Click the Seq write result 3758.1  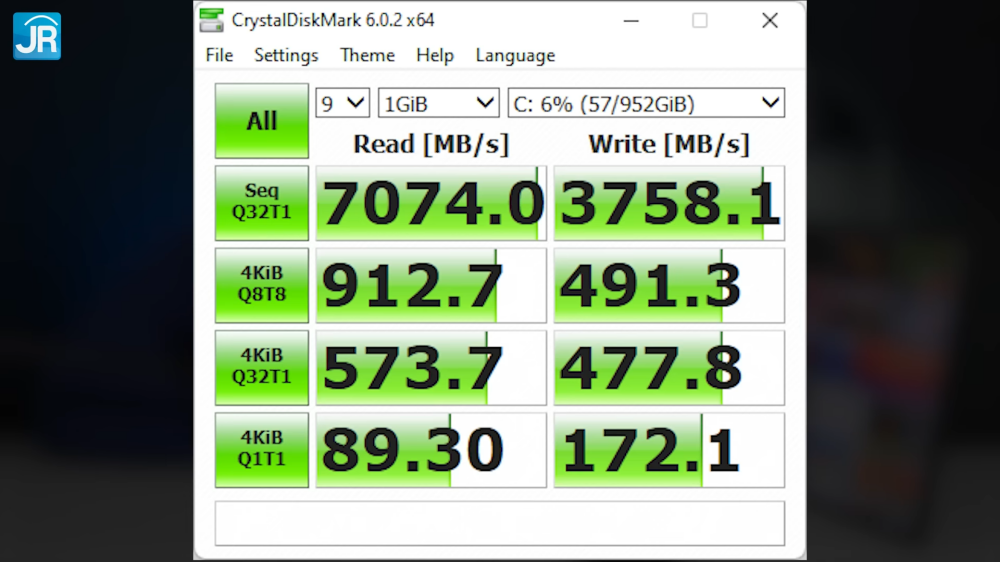(669, 203)
